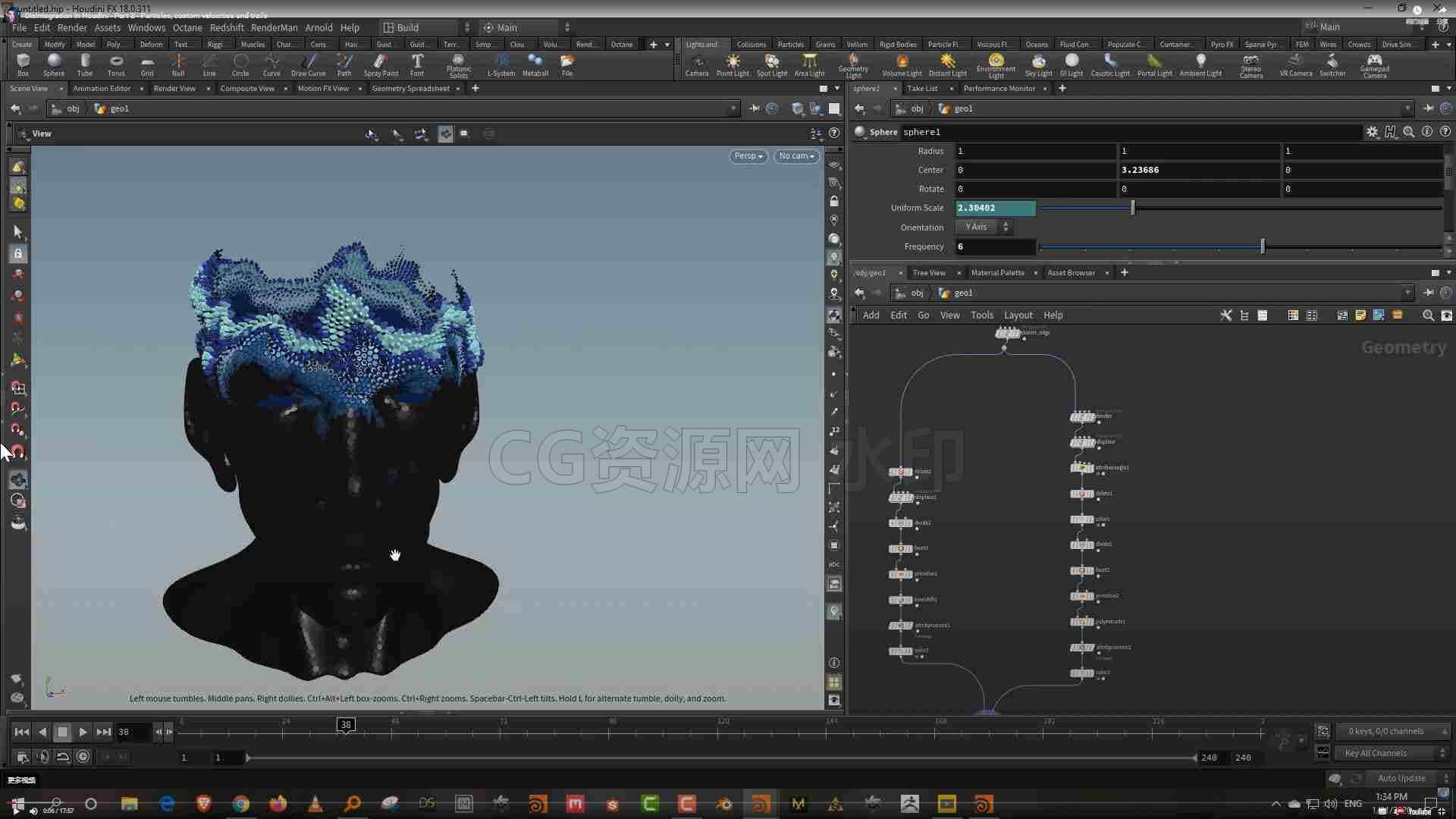Search in the network editor toolbar
This screenshot has height=819, width=1456.
[1428, 315]
